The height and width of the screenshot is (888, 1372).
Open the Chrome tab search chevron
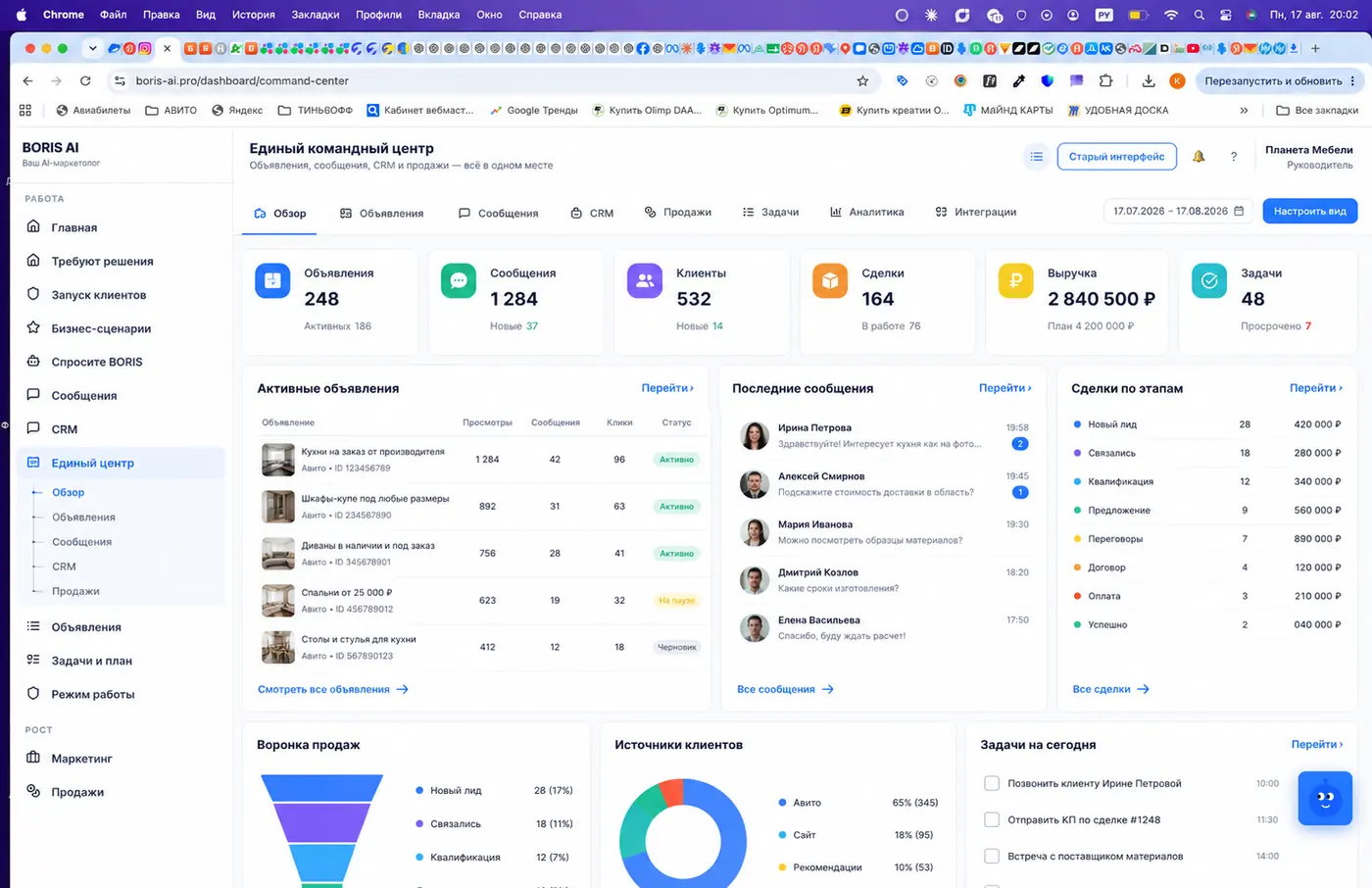click(92, 48)
